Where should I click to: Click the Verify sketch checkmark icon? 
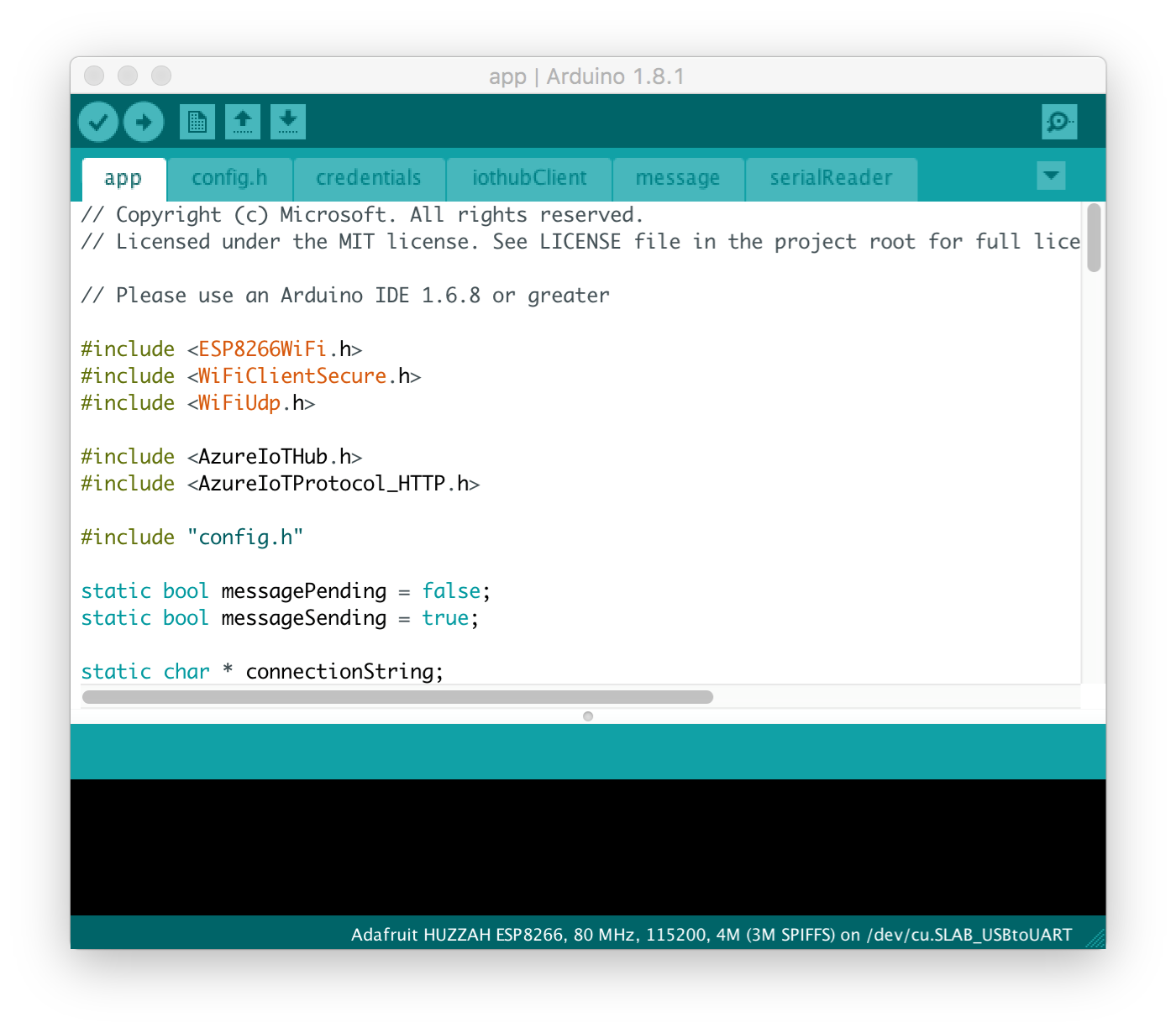pyautogui.click(x=98, y=122)
